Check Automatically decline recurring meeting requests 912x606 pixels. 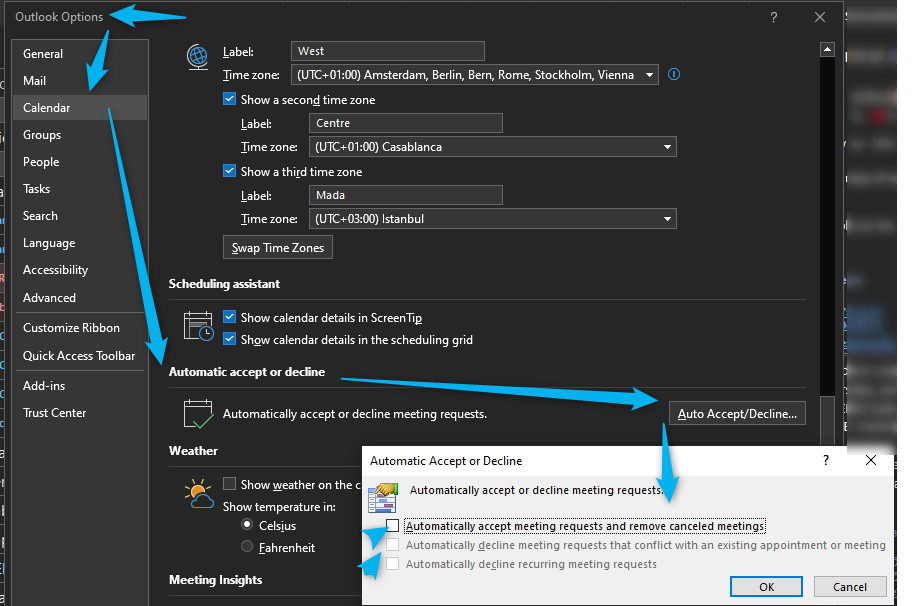pyautogui.click(x=393, y=564)
